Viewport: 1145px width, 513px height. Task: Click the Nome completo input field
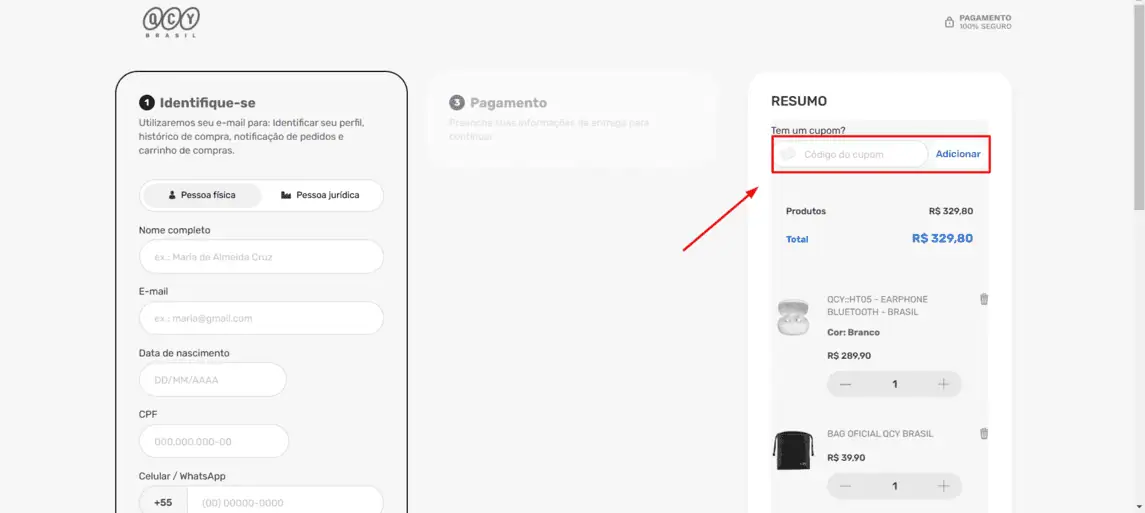(261, 257)
